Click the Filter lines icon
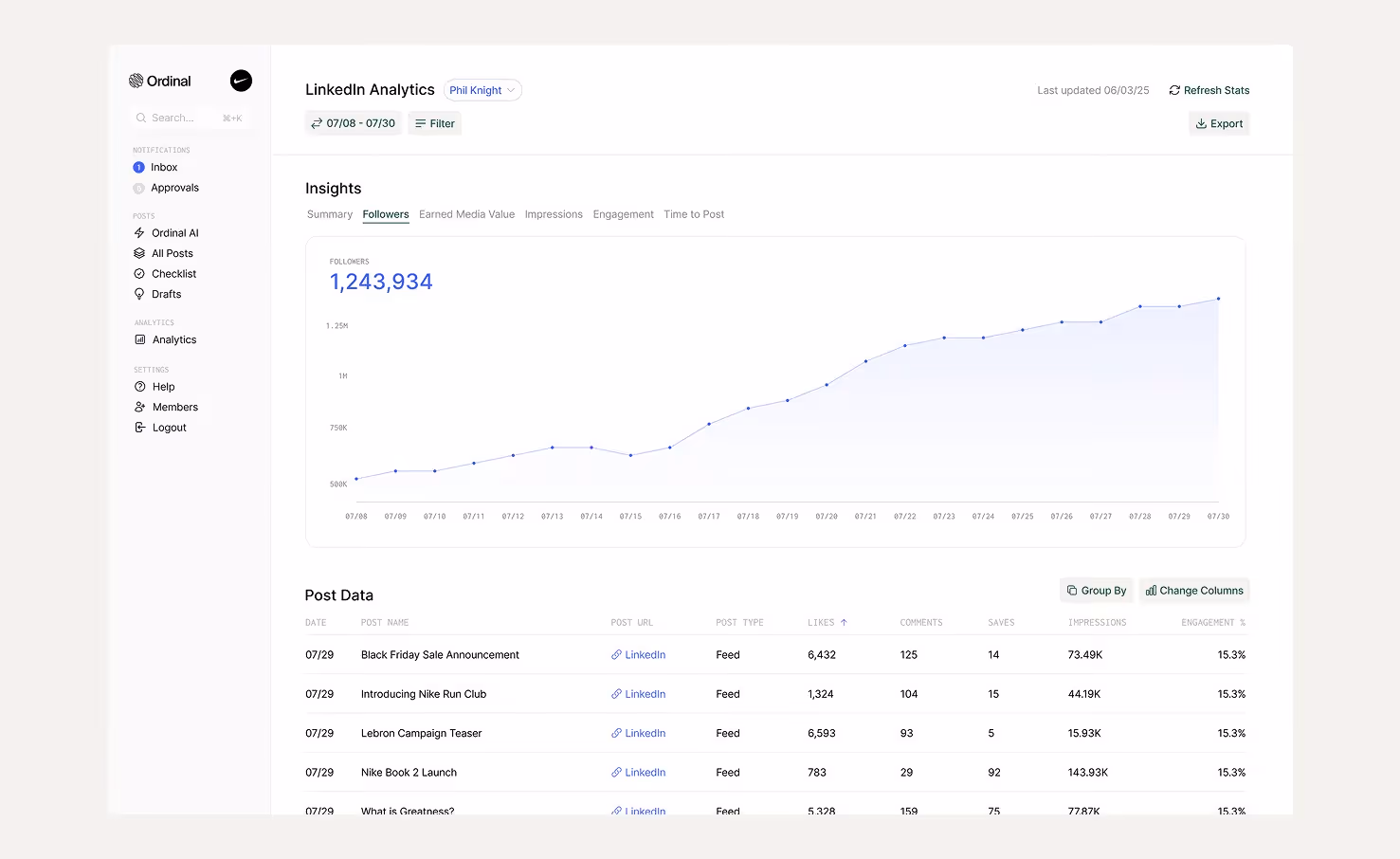The height and width of the screenshot is (859, 1400). coord(420,123)
